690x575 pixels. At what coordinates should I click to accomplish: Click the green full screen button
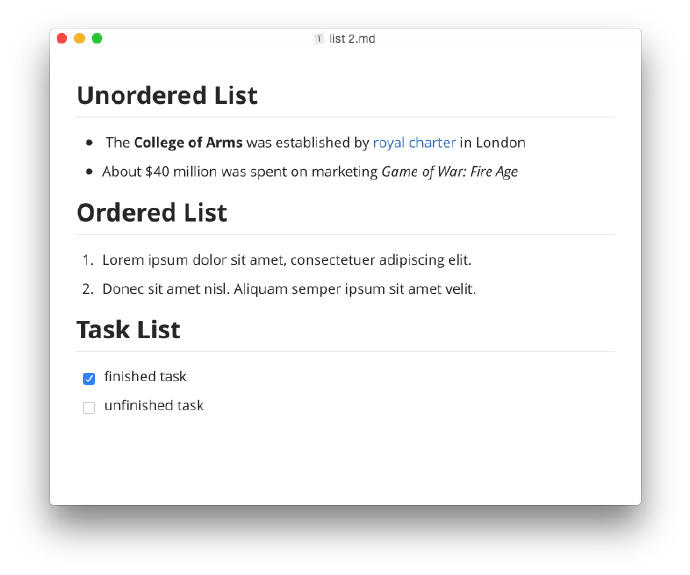click(97, 39)
